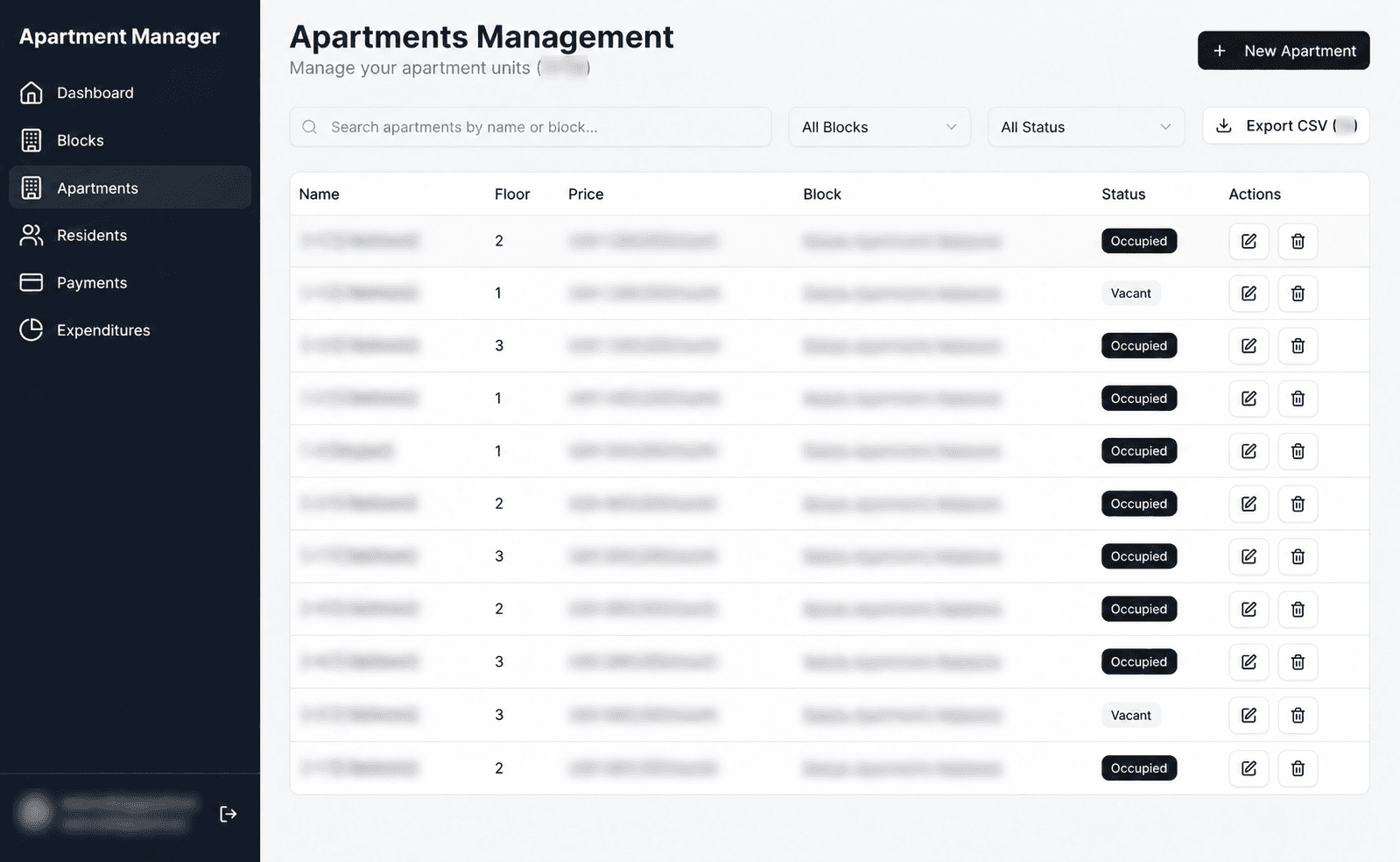Open the All Blocks filter dropdown
The image size is (1400, 862).
pos(879,127)
